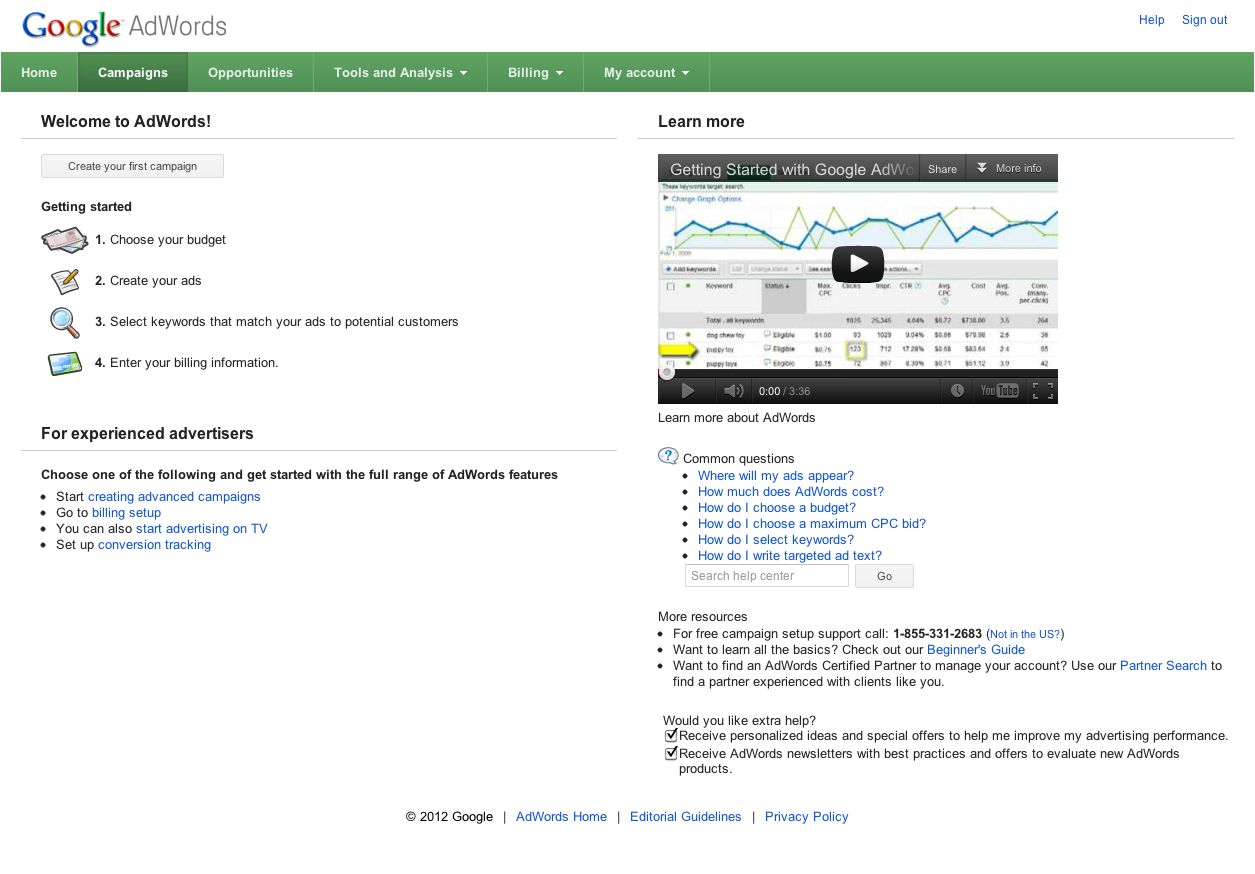Image resolution: width=1255 pixels, height=874 pixels.
Task: Open the Opportunities tab
Action: click(250, 72)
